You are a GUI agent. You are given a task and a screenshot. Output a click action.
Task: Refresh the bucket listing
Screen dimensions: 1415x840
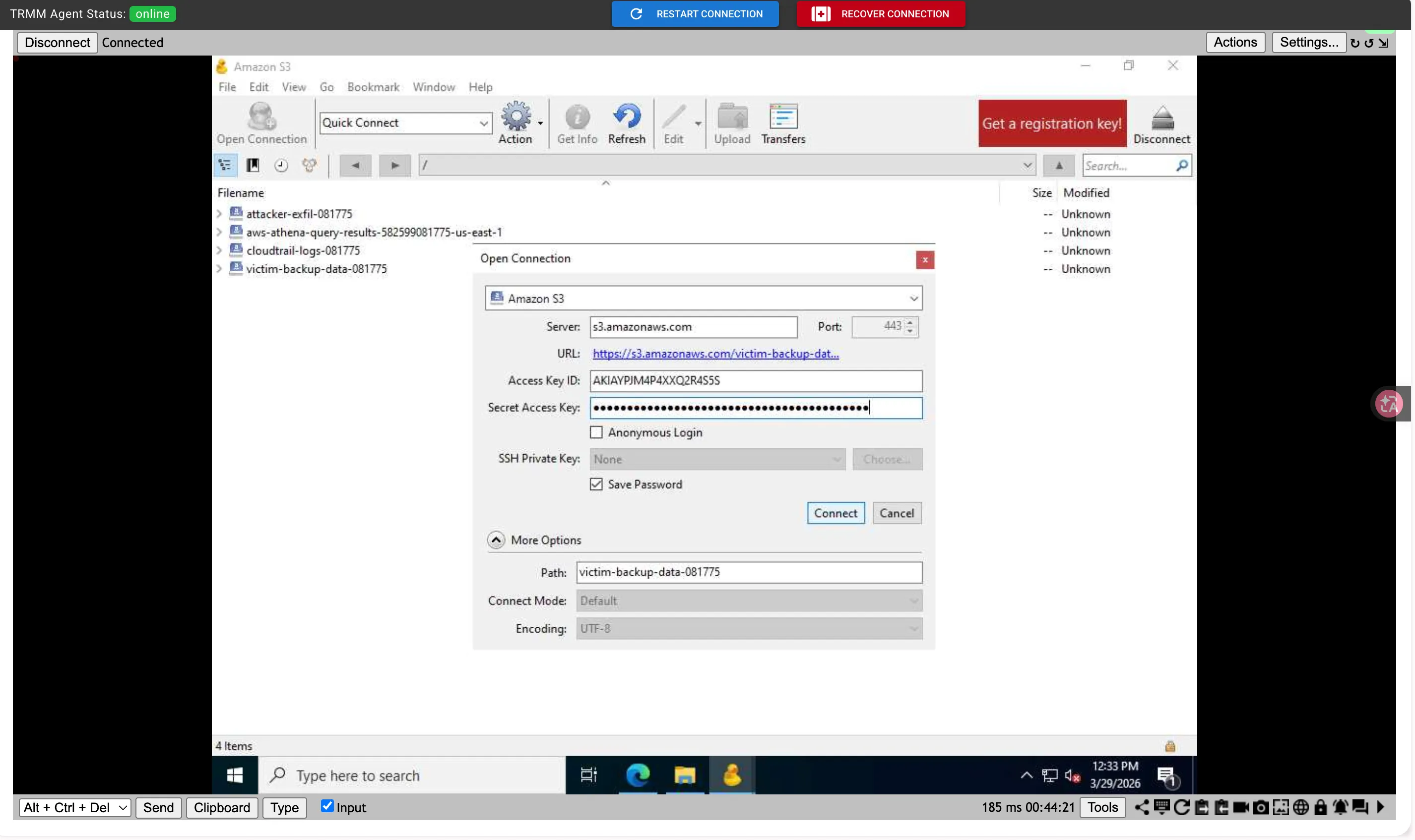[x=626, y=123]
